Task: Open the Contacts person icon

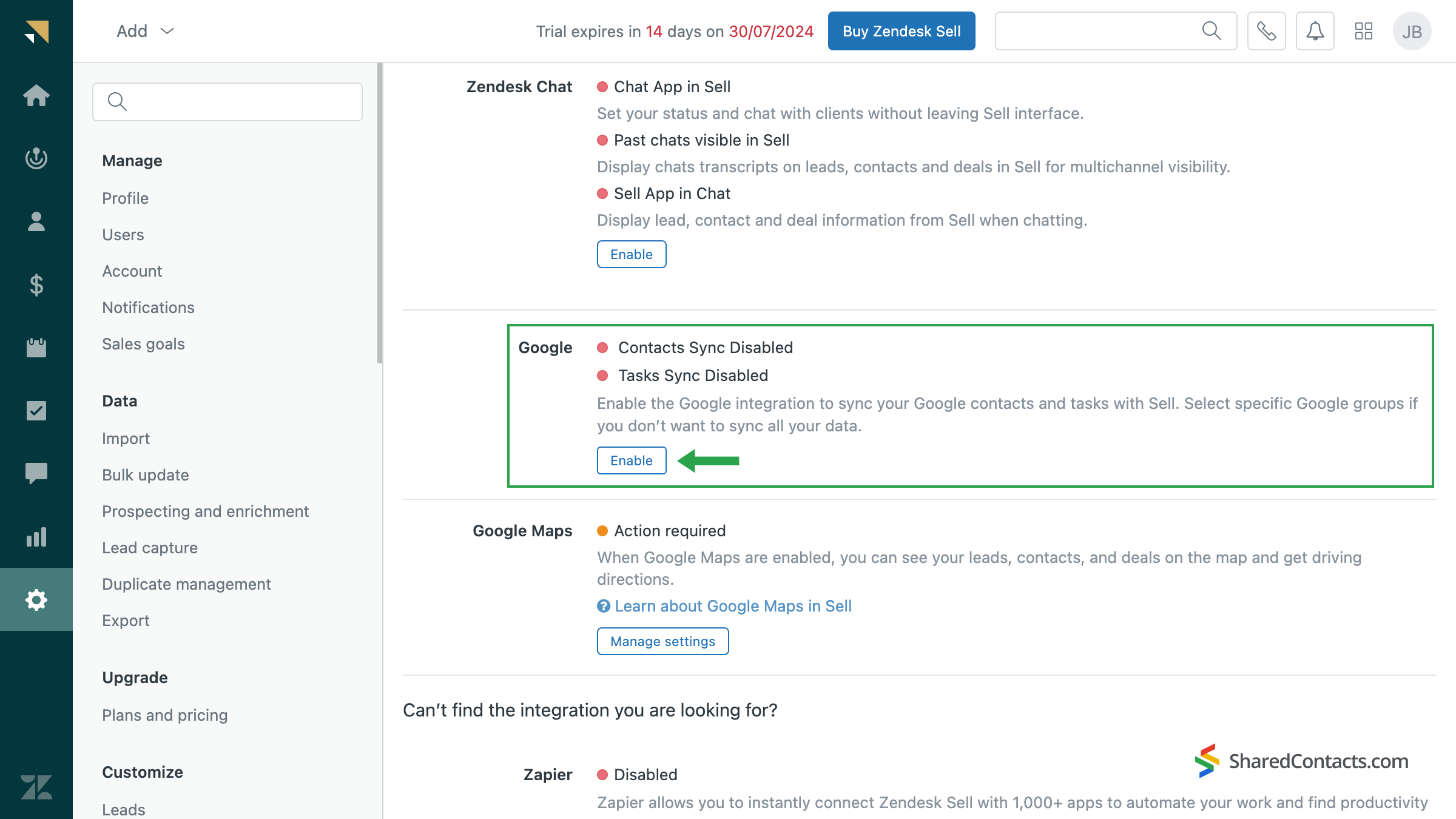Action: point(36,221)
